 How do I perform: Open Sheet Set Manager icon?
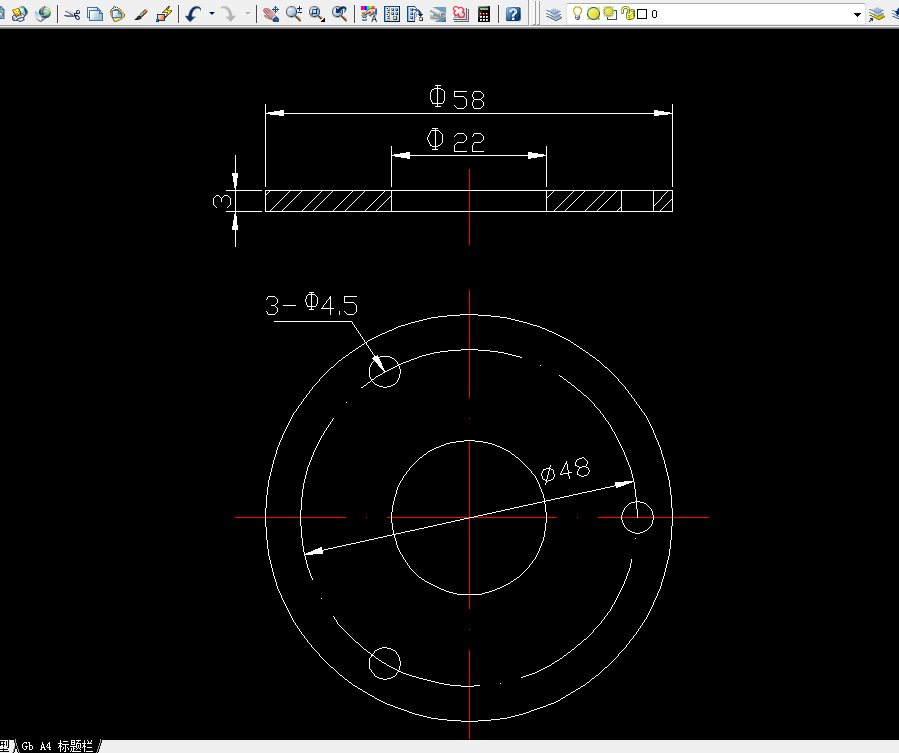438,14
